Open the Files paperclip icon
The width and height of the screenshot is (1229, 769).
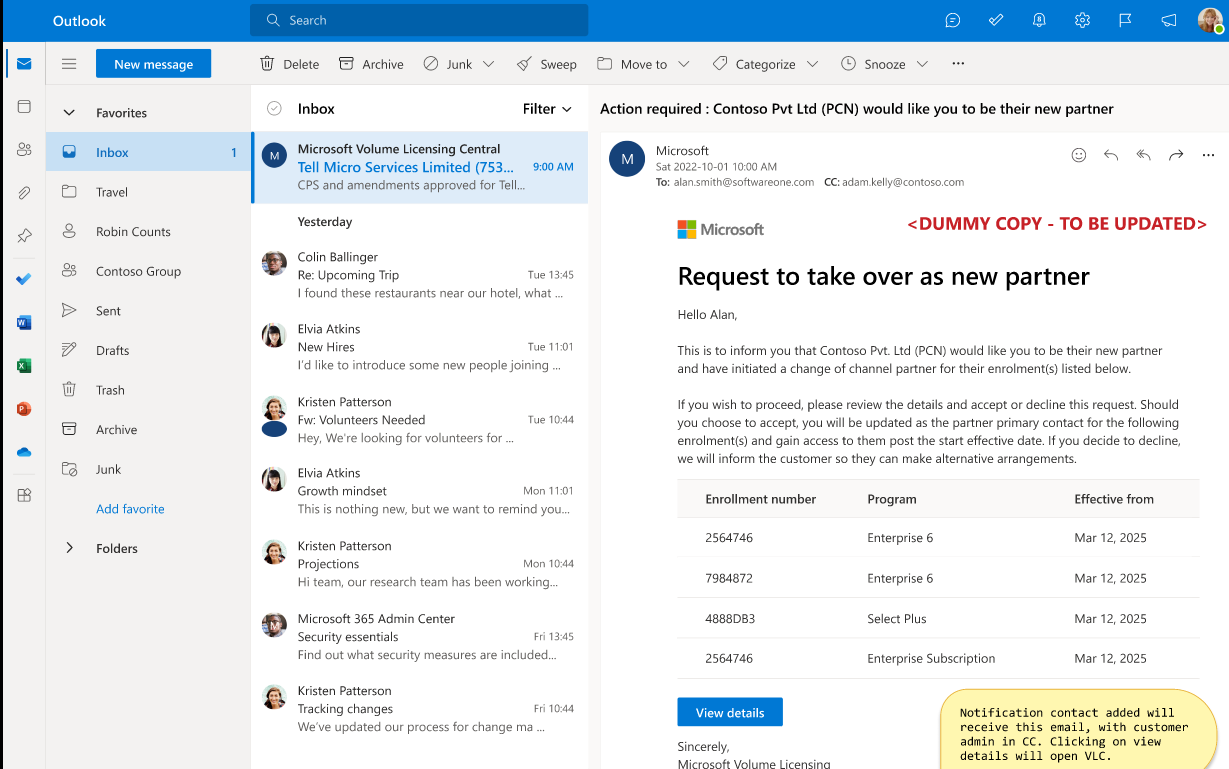24,192
